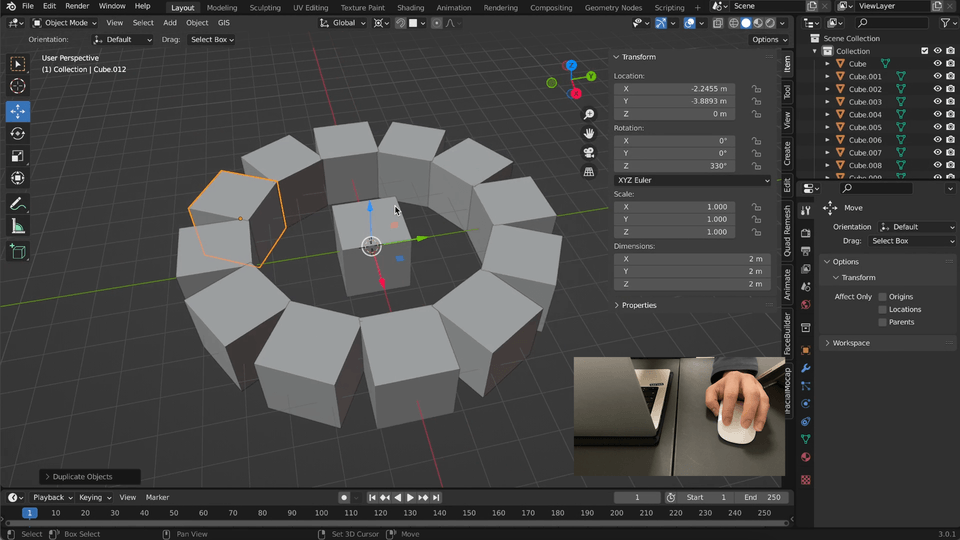This screenshot has height=540, width=960.
Task: Enable the Parents checkbox
Action: coord(882,322)
